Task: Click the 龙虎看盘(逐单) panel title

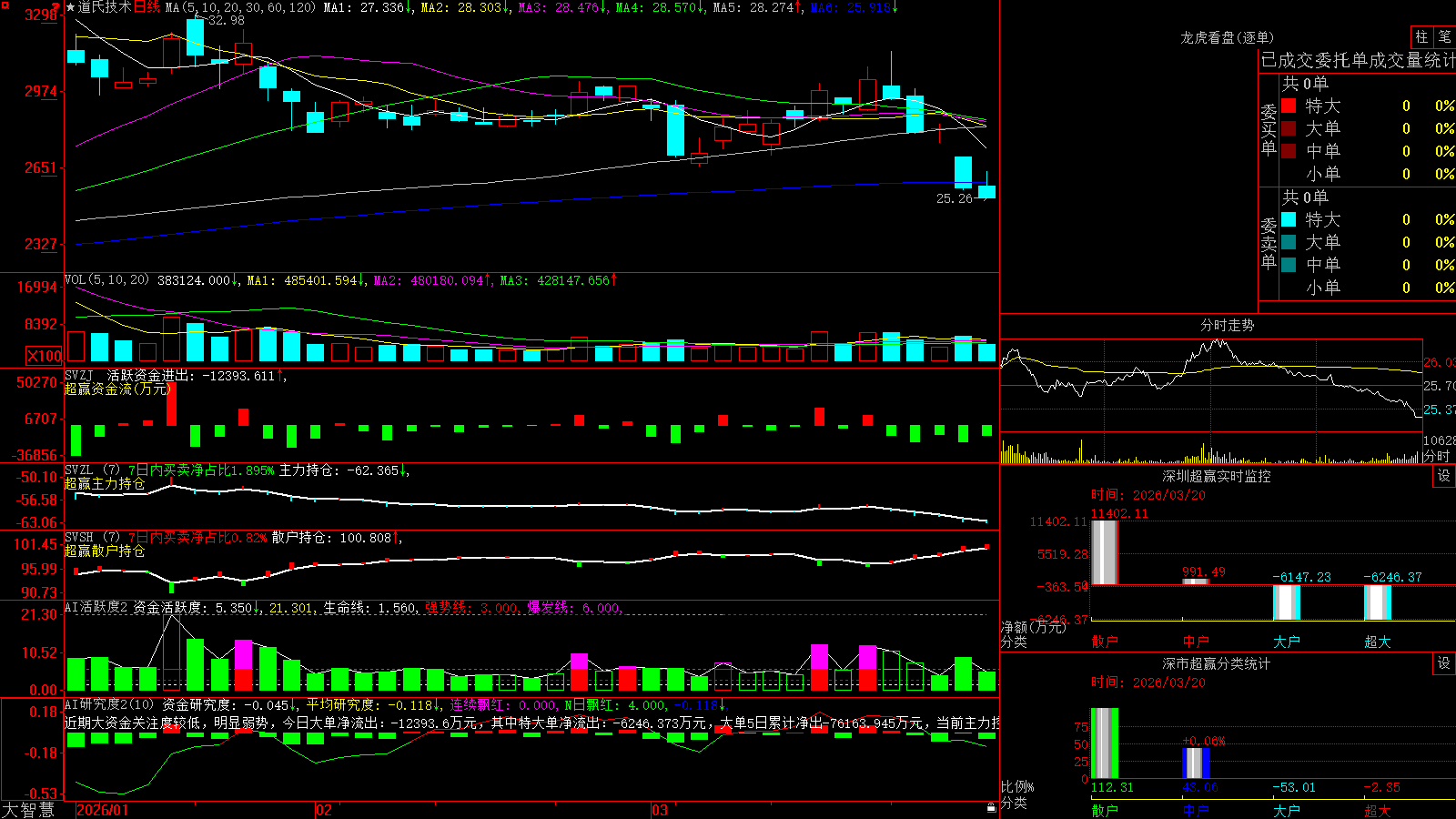Action: coord(1227,37)
